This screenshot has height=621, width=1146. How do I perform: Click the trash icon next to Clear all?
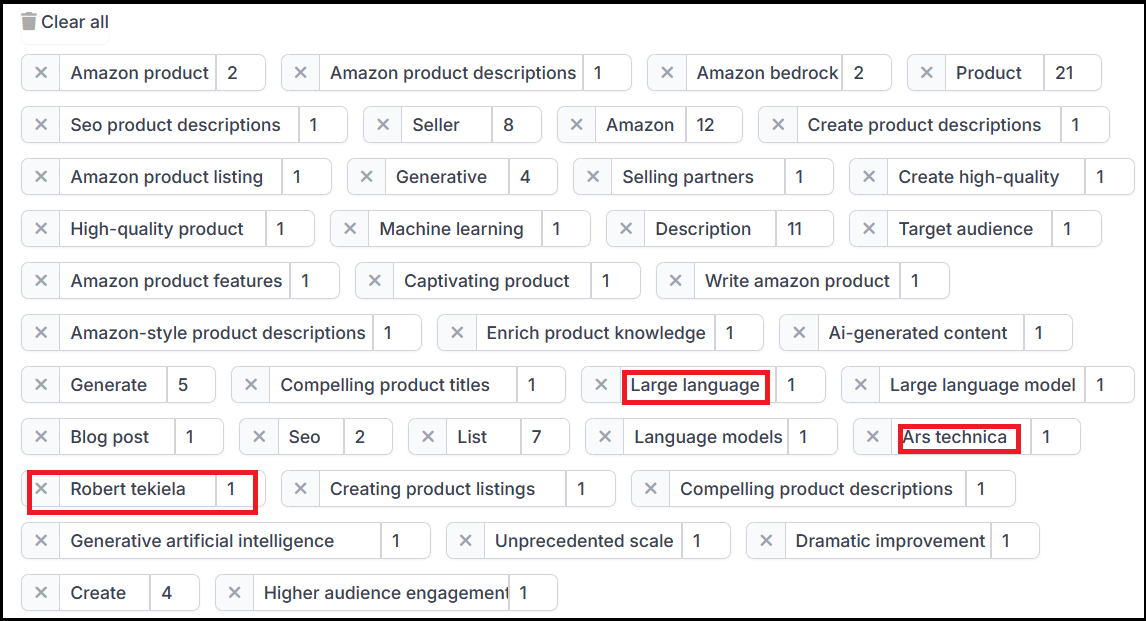click(27, 20)
